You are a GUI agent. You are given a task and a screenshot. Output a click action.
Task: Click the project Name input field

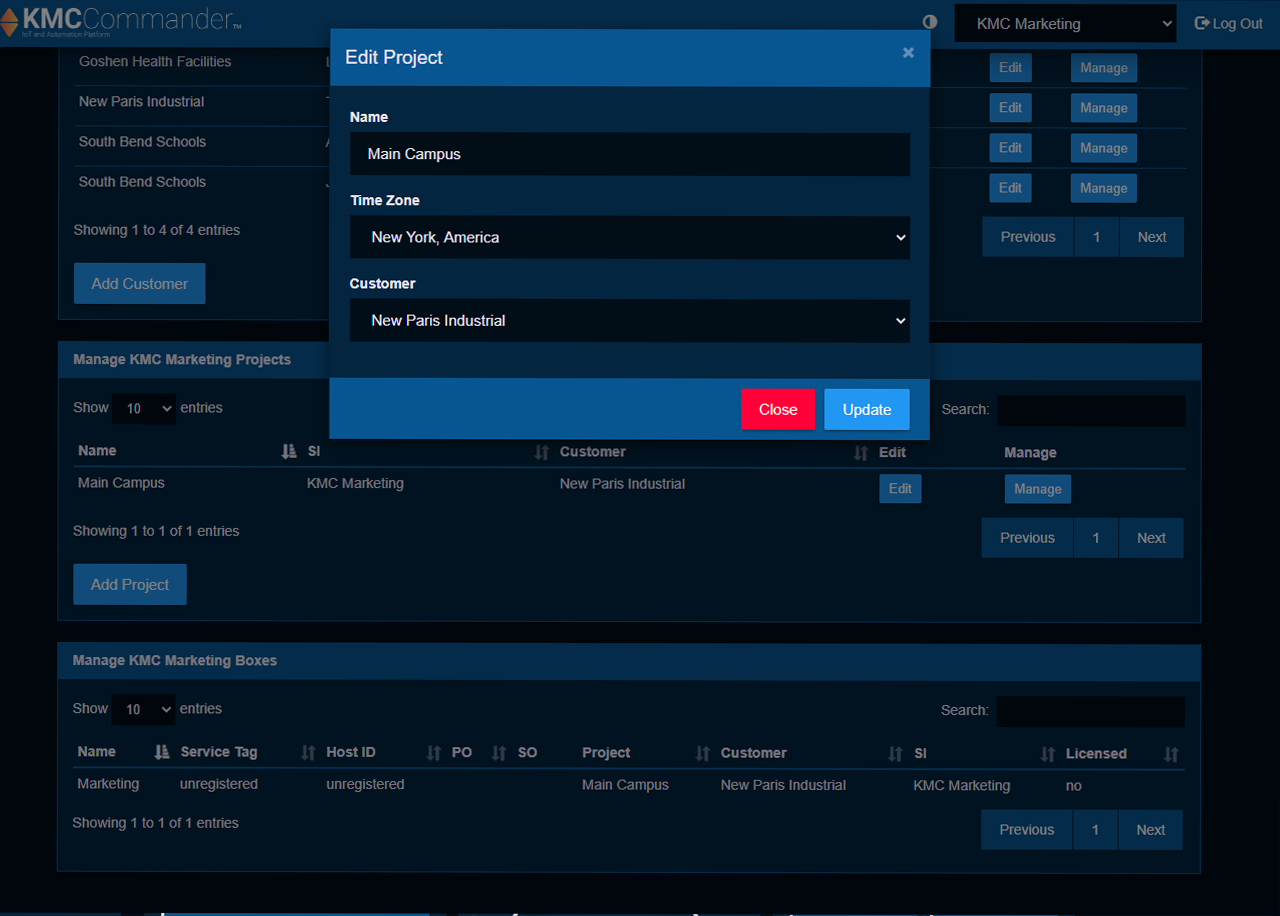point(630,154)
